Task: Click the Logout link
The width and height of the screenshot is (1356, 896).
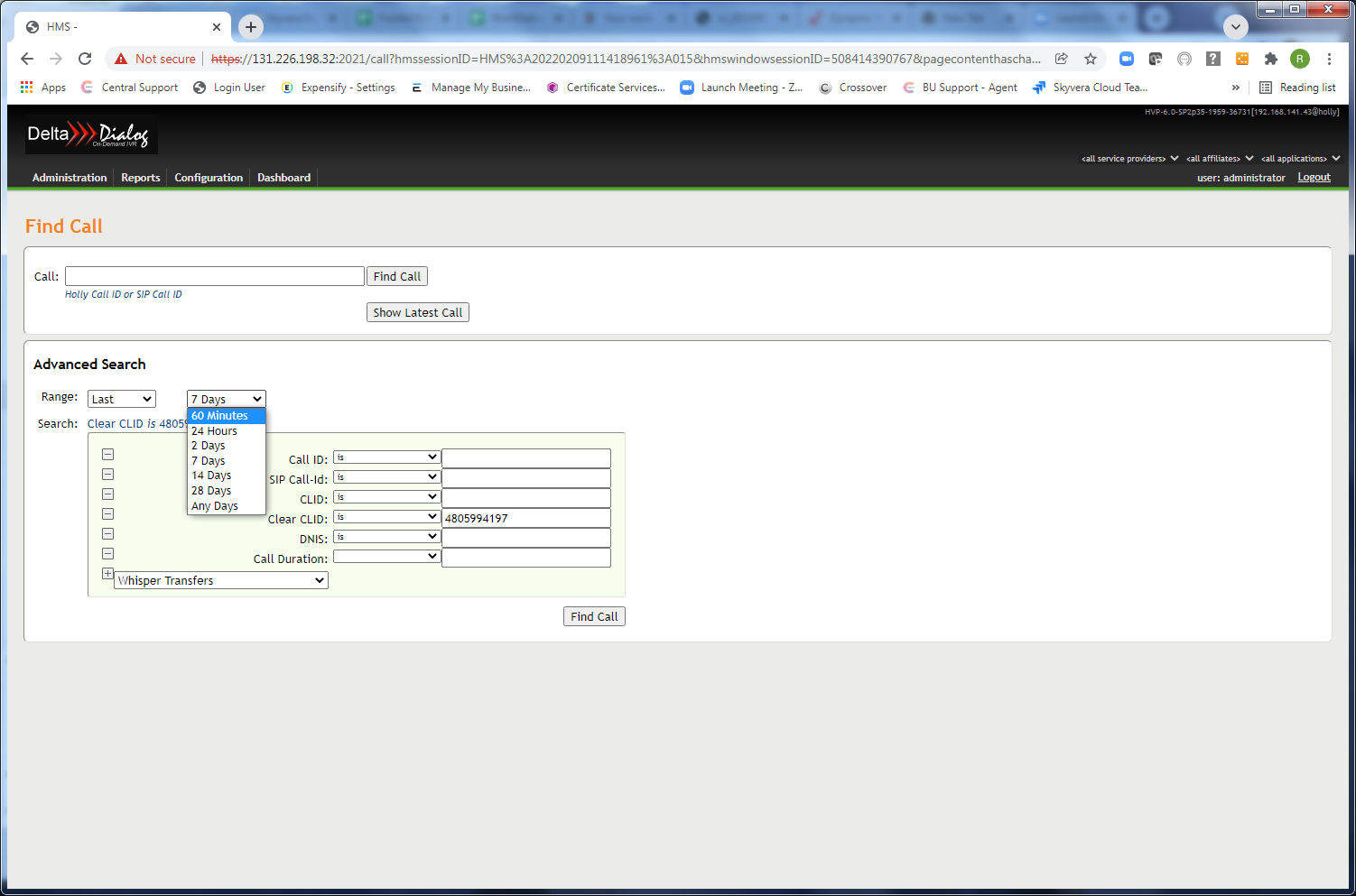Action: (x=1314, y=178)
